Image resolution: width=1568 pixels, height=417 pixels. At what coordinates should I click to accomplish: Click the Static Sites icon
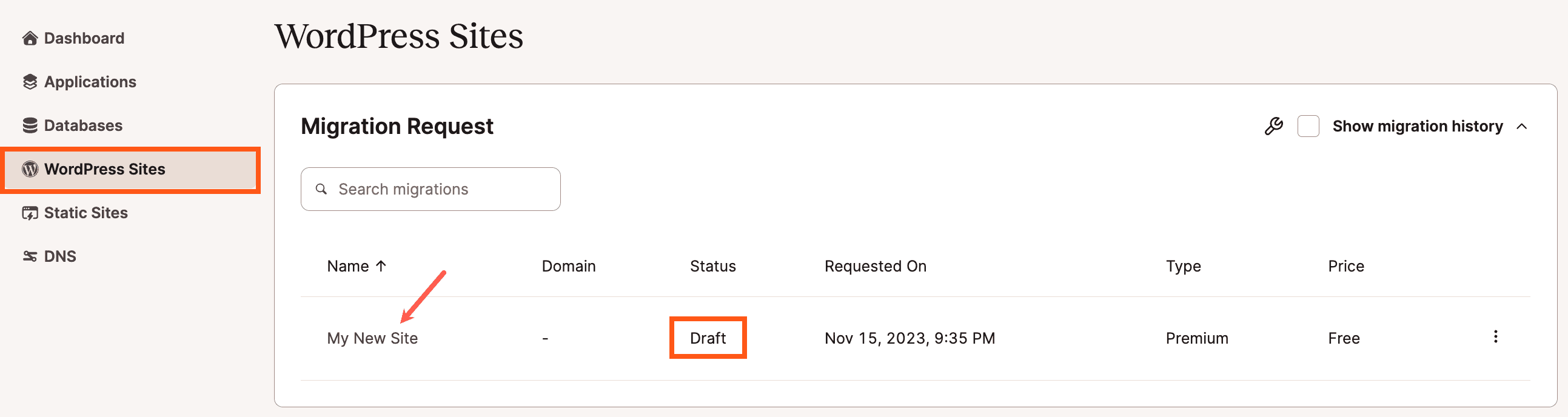pos(30,213)
